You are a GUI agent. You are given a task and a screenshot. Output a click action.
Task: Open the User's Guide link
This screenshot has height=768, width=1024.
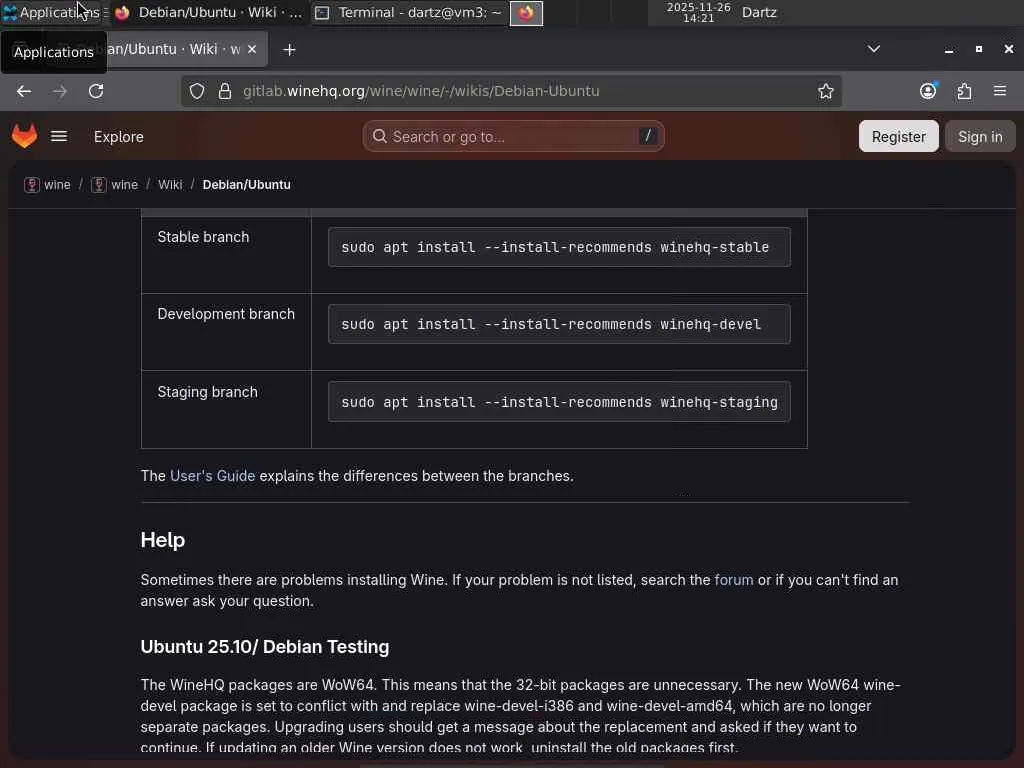pos(212,476)
